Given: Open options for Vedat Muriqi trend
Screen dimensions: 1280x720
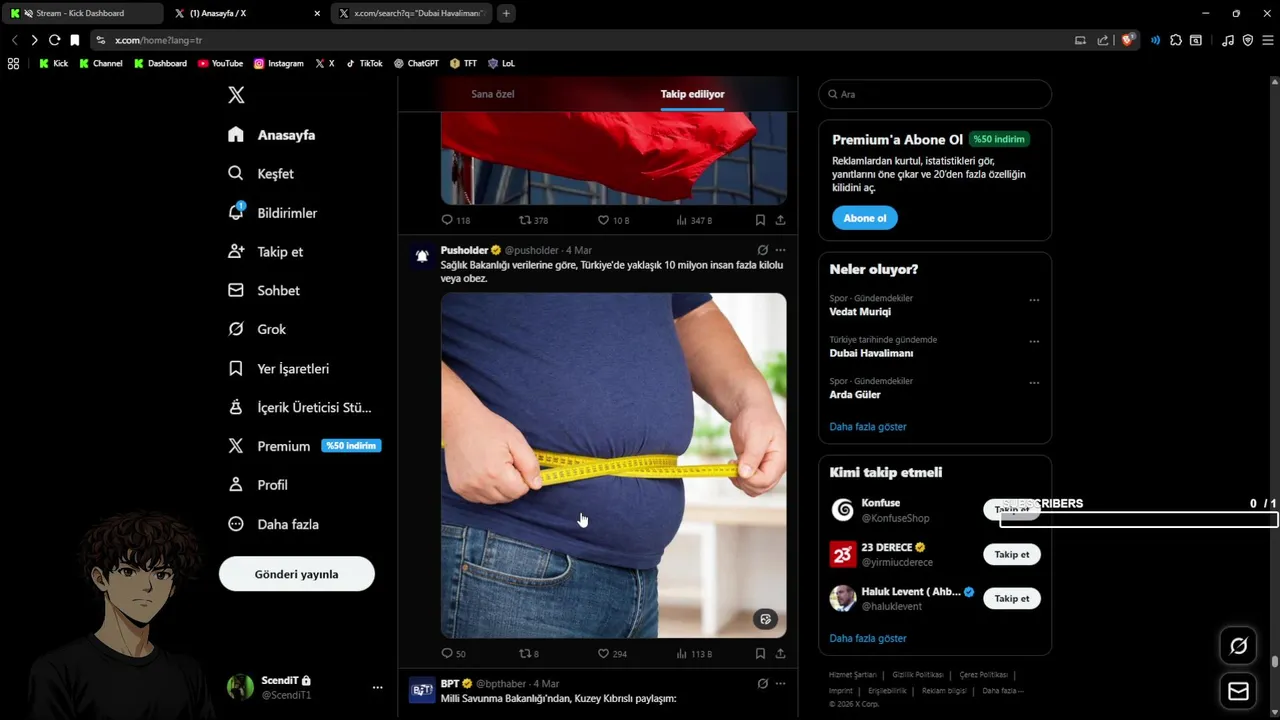Looking at the screenshot, I should tap(1034, 300).
